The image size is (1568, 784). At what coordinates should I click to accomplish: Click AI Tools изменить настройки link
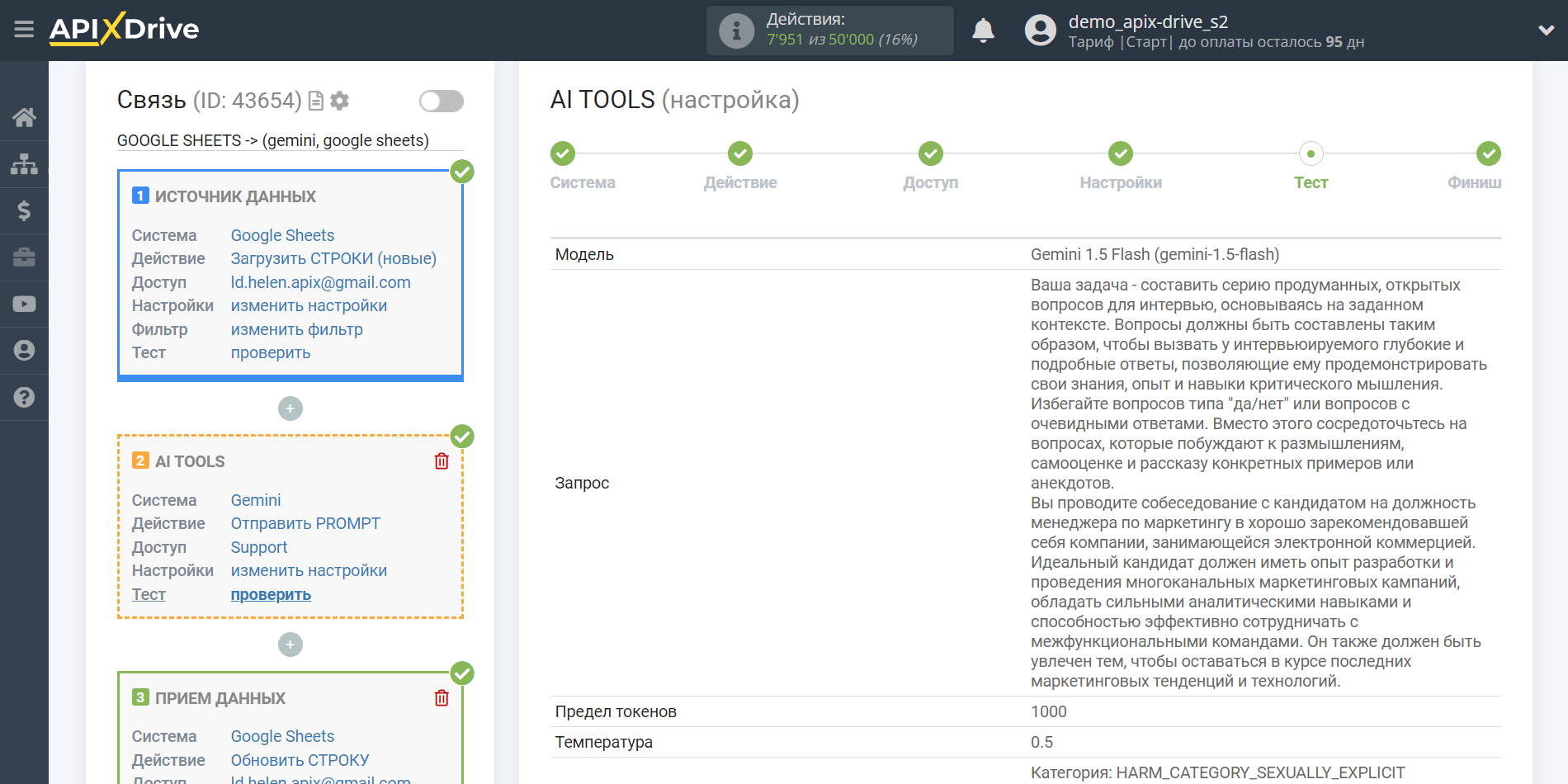pyautogui.click(x=309, y=570)
